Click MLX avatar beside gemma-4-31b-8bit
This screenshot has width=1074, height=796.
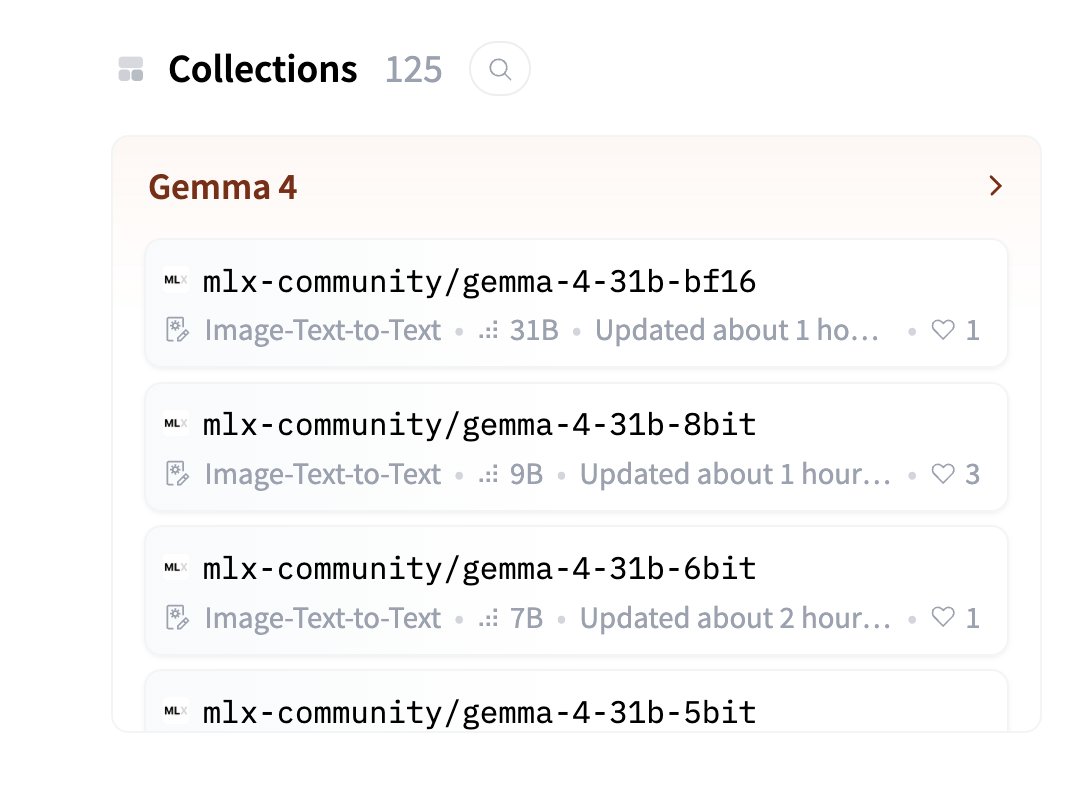coord(176,425)
